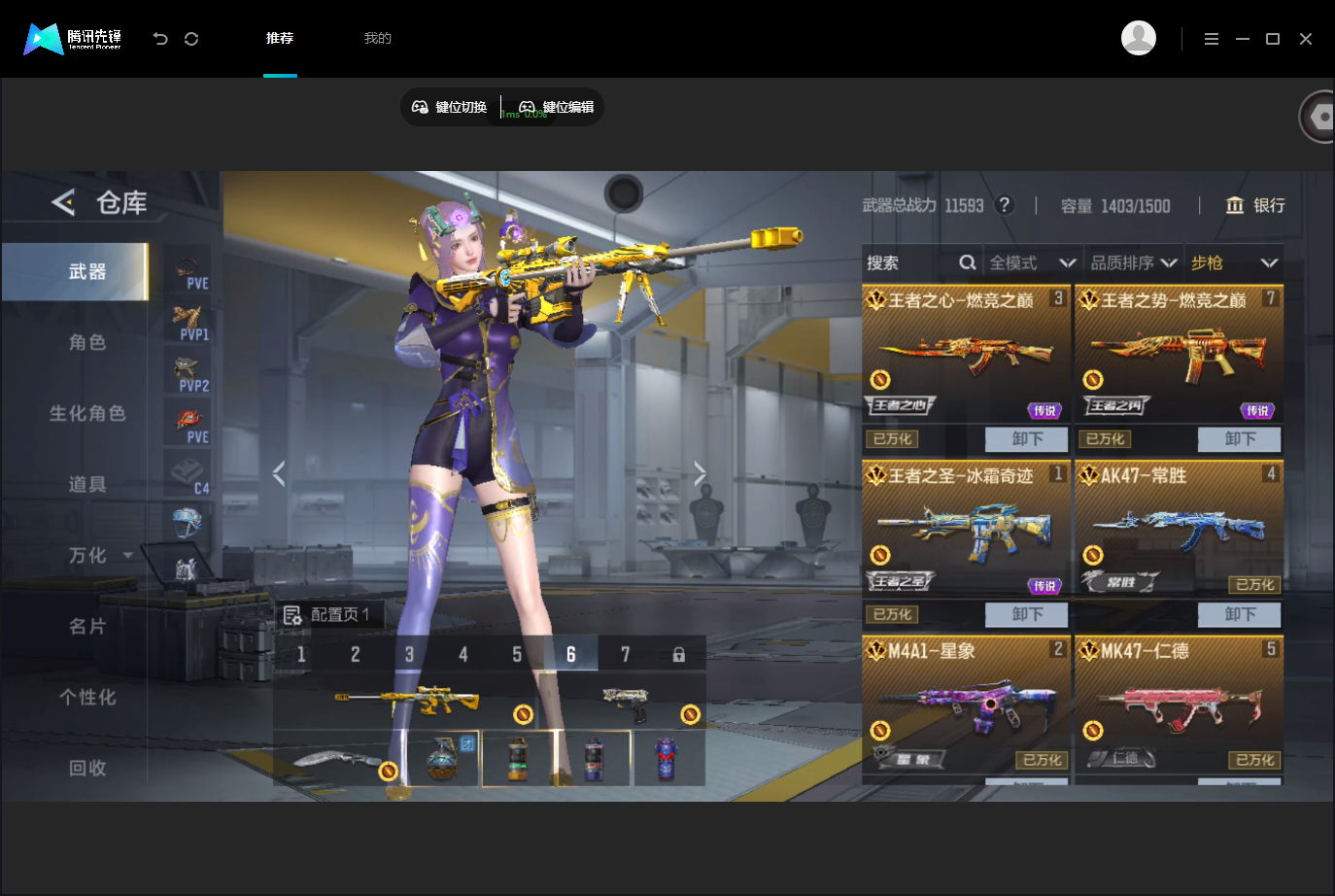
Task: Click the search magnifier icon
Action: pyautogui.click(x=967, y=262)
